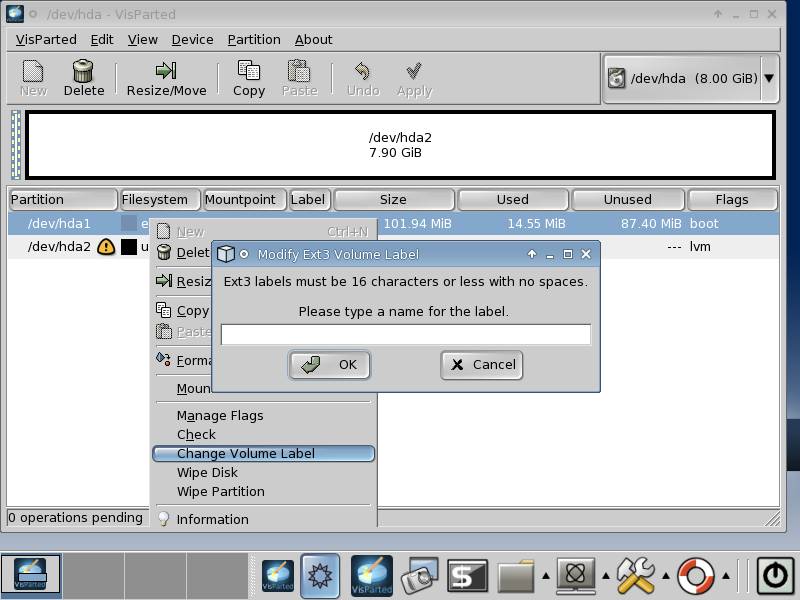This screenshot has width=800, height=600.
Task: Sort by the Partition column header
Action: 62,199
